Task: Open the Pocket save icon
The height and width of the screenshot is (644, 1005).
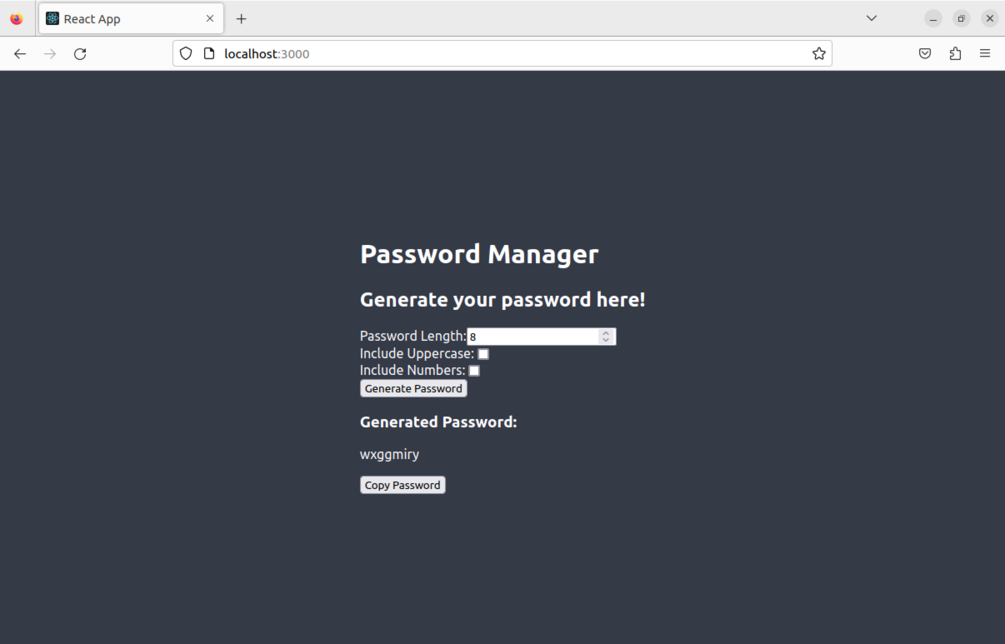Action: pyautogui.click(x=925, y=54)
